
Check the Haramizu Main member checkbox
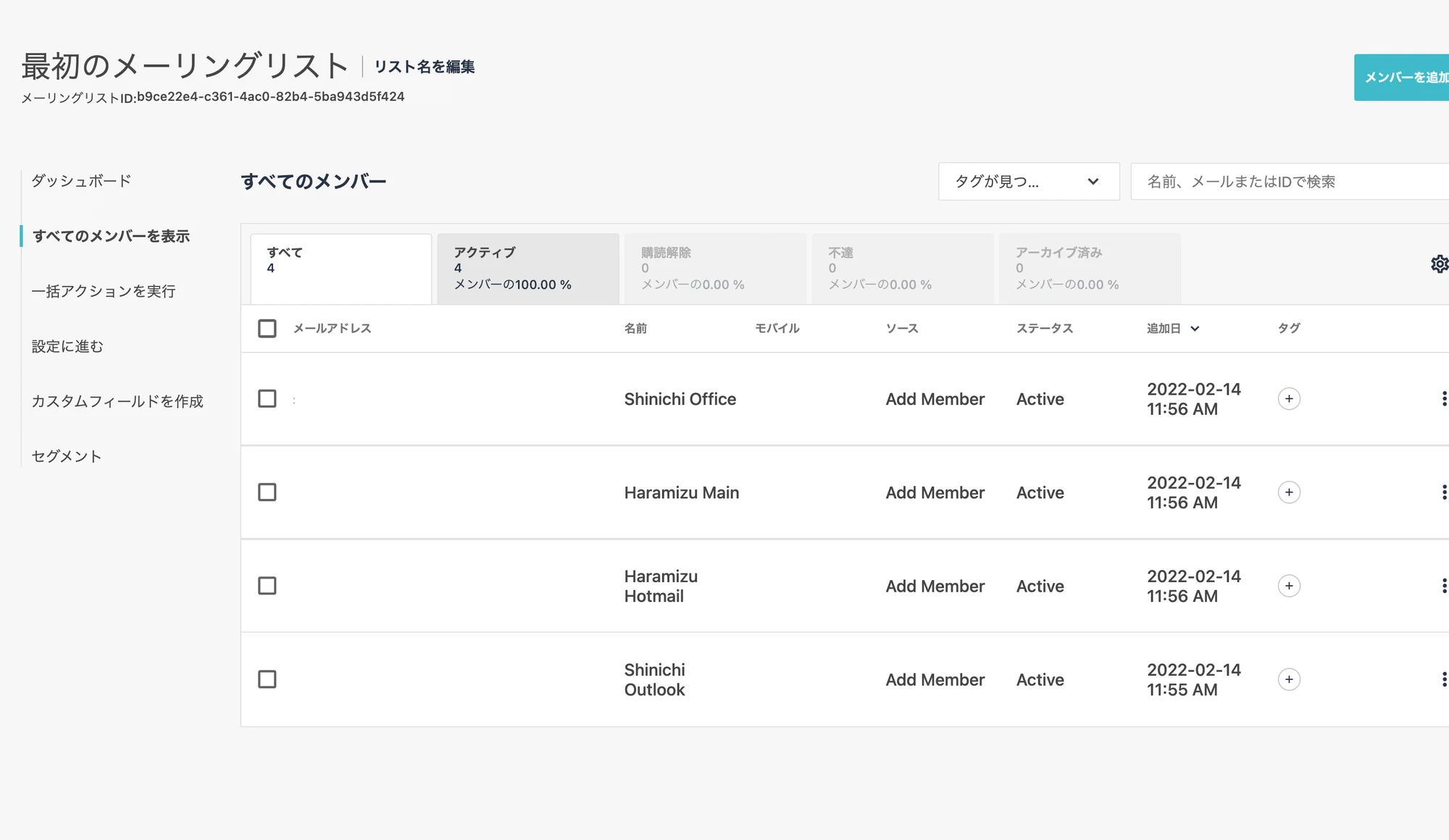tap(267, 492)
